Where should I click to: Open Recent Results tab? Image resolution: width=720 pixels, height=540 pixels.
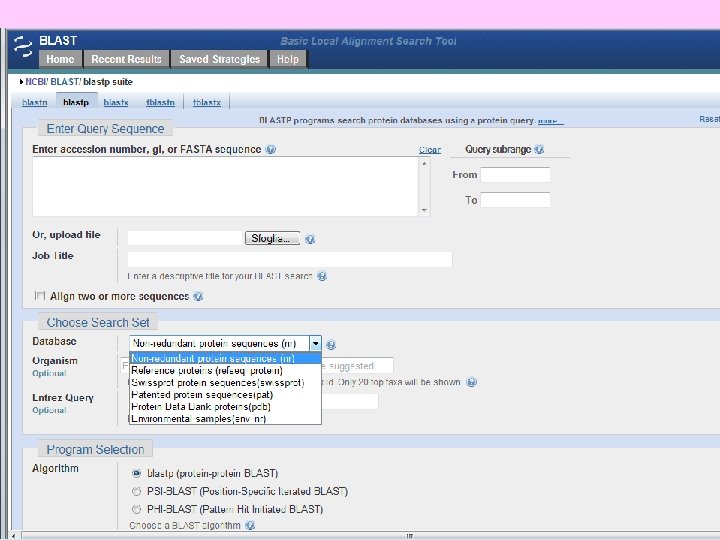126,59
